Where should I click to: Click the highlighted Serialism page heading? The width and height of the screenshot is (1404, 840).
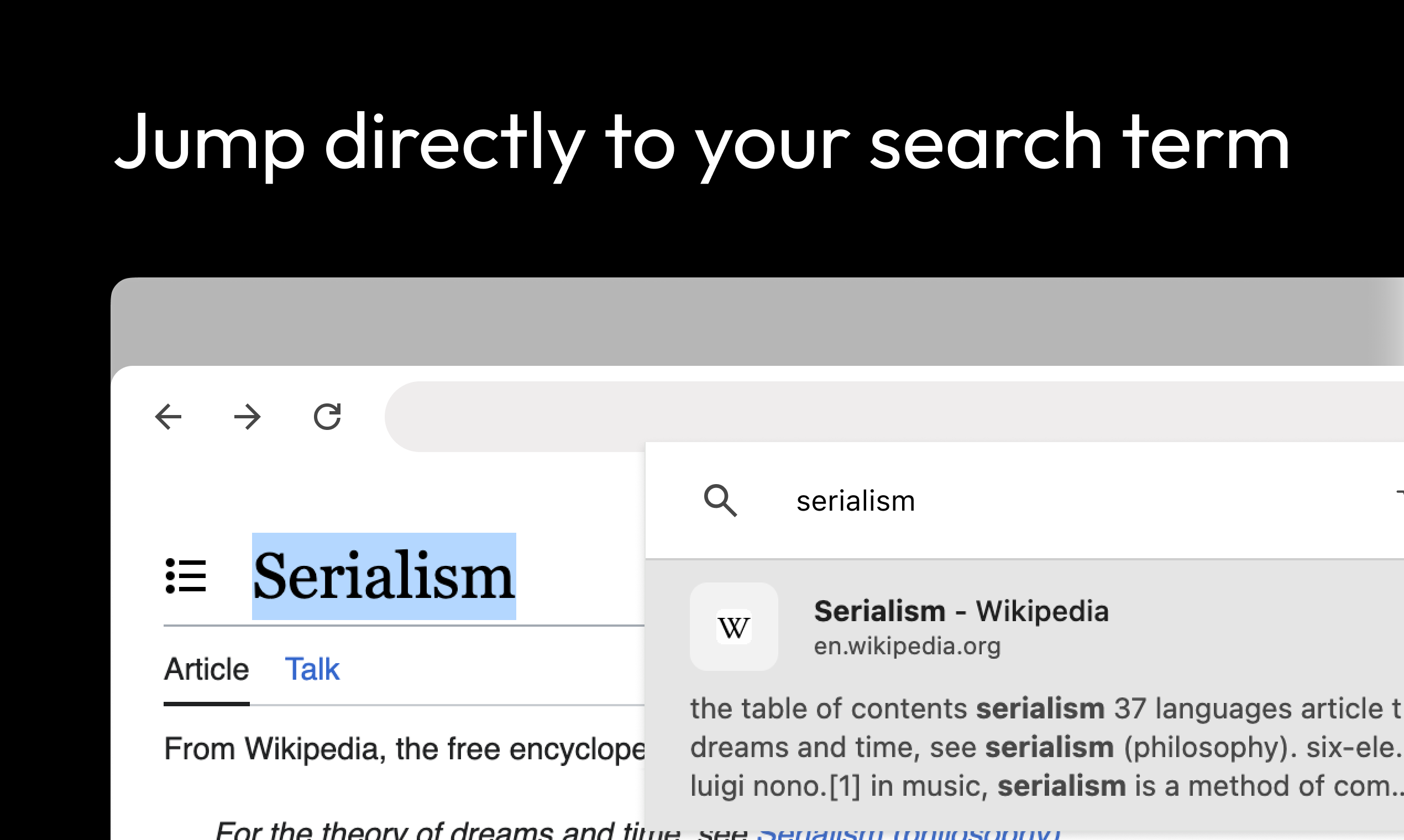point(384,576)
